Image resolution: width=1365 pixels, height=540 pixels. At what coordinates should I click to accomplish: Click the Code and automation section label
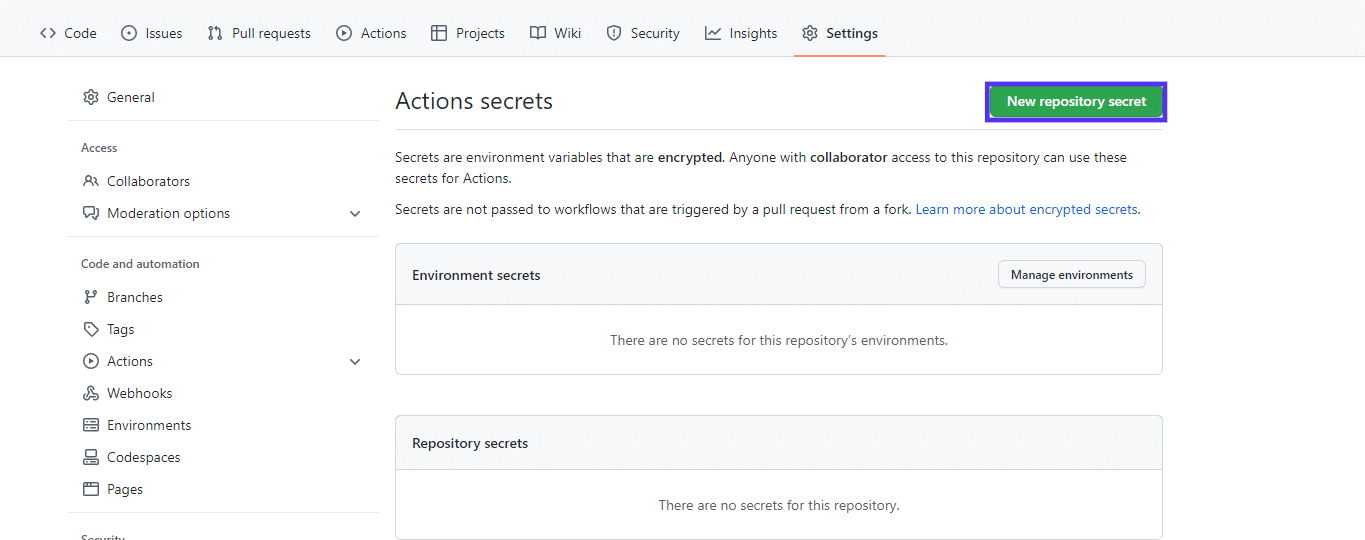[x=140, y=264]
